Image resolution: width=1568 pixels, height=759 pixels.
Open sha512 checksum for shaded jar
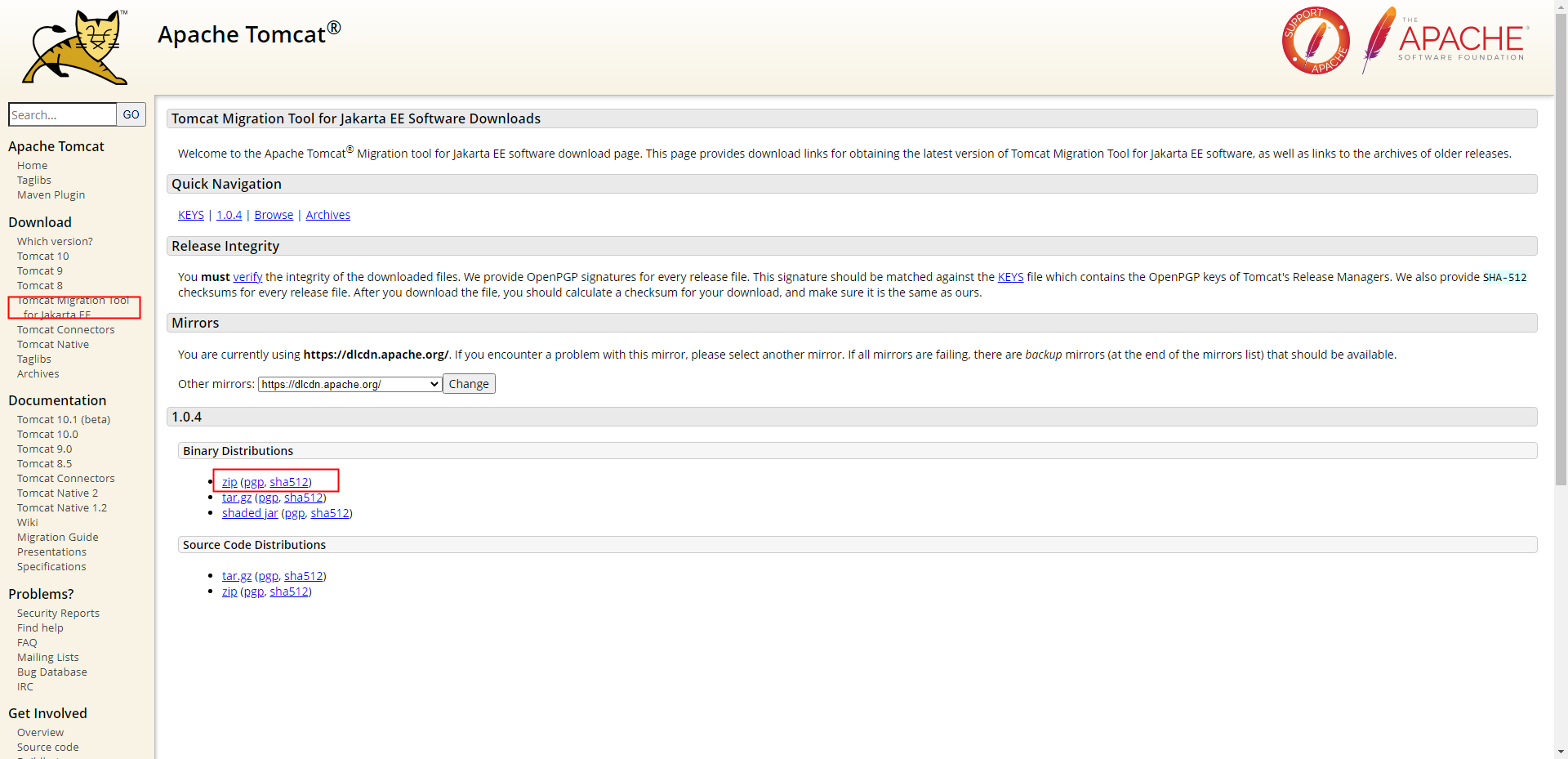coord(330,513)
